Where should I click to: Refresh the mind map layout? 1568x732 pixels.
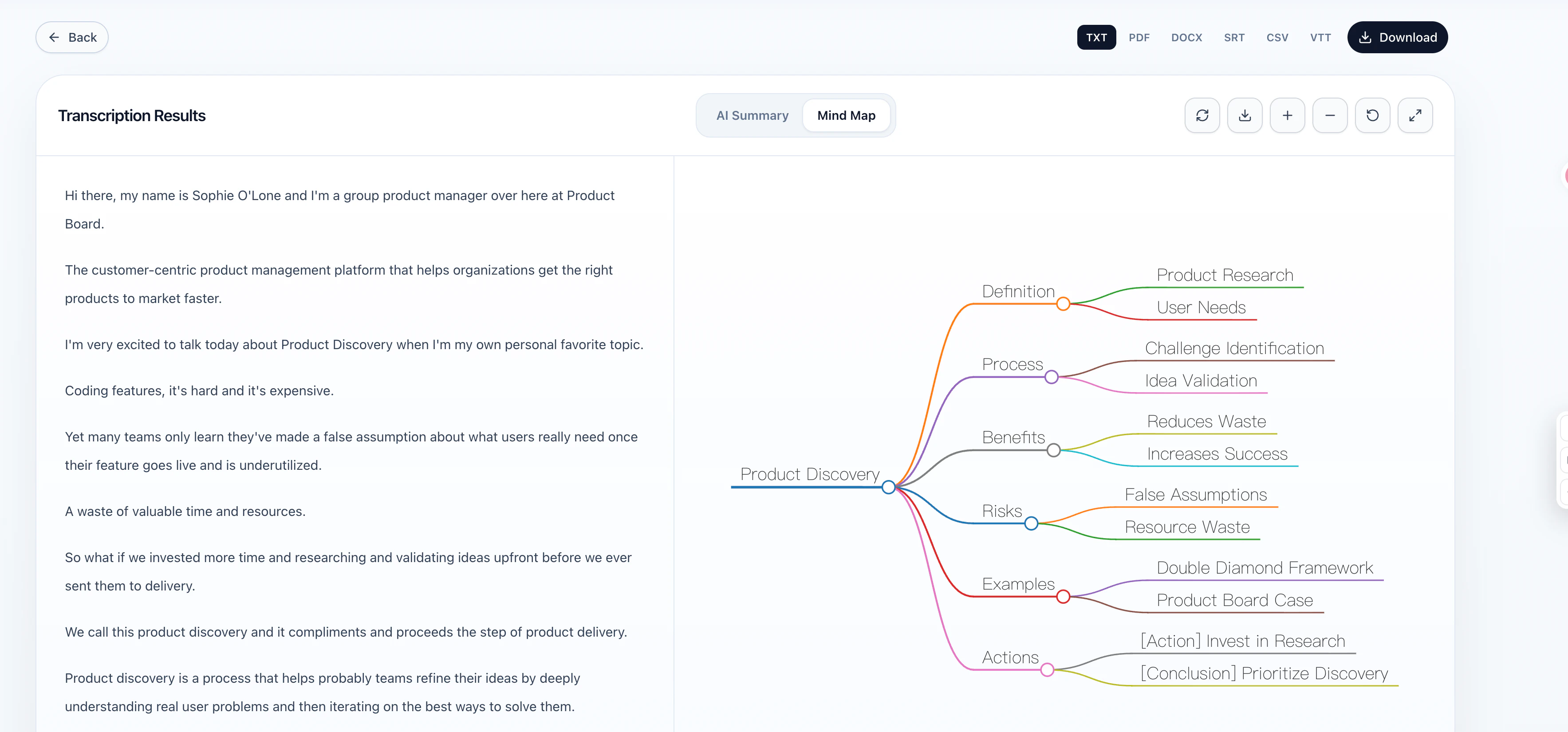point(1202,115)
